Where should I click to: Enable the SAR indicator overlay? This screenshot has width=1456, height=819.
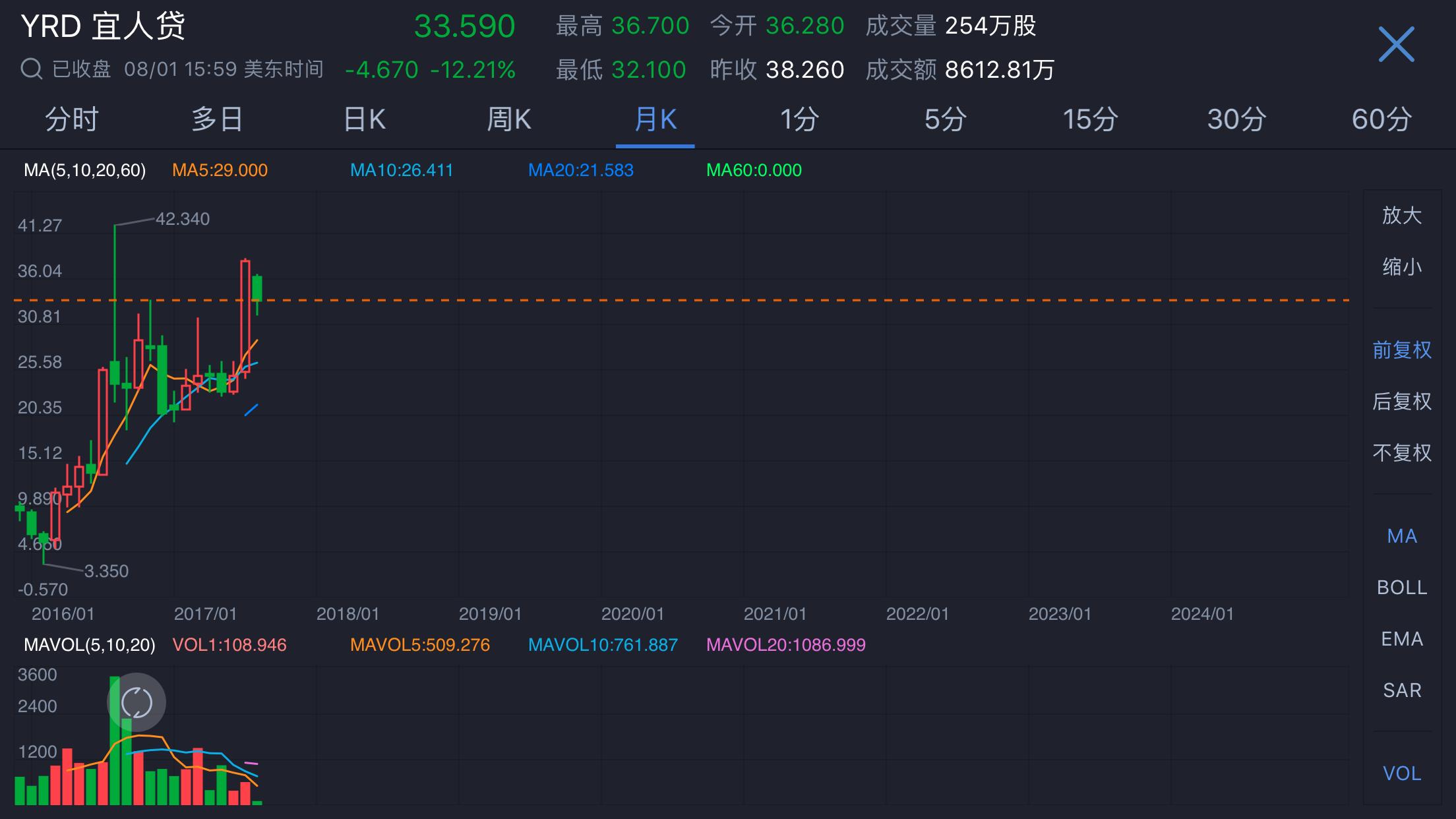(1402, 690)
